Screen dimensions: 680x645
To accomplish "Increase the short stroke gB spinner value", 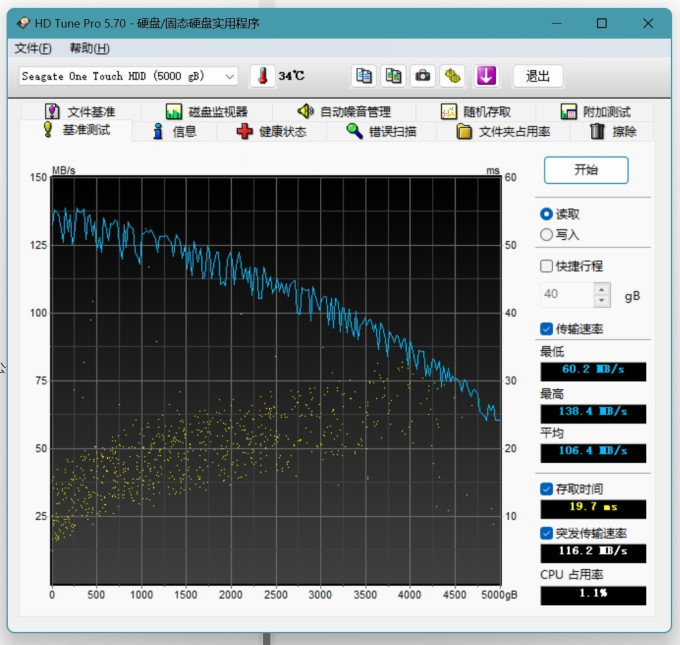I will click(x=602, y=289).
